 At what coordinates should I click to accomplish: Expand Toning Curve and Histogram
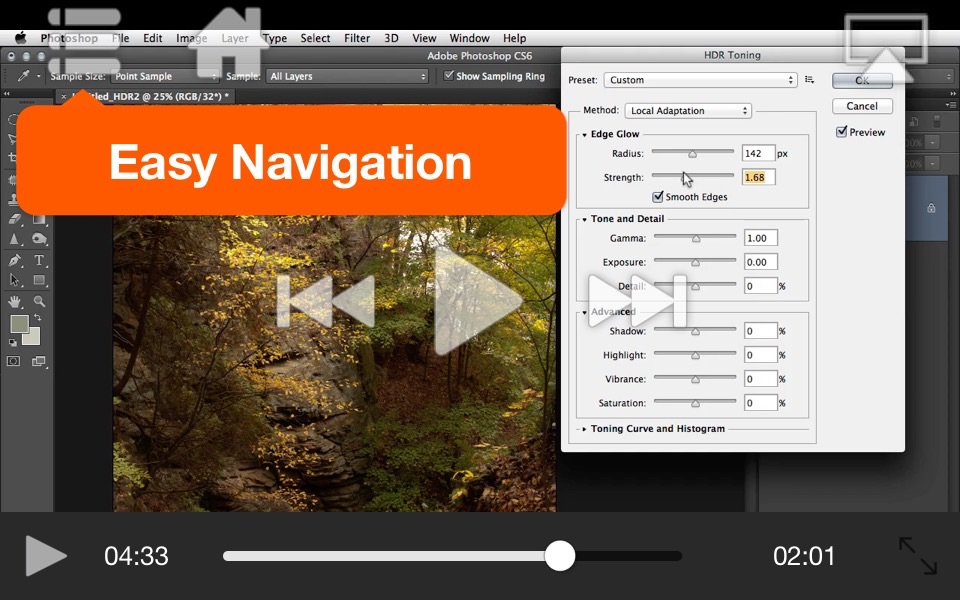tap(585, 429)
